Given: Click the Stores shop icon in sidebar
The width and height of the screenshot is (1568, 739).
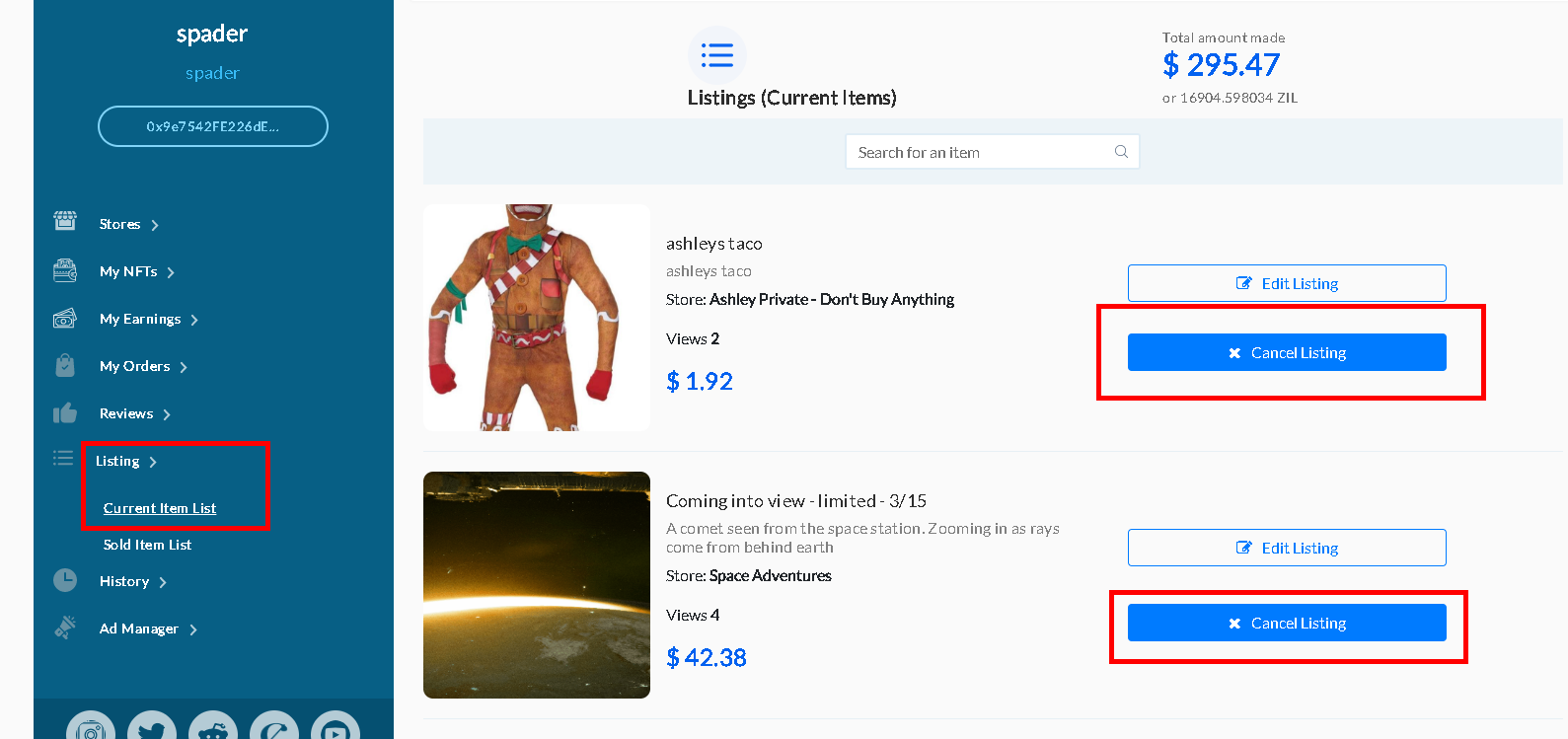Looking at the screenshot, I should [x=65, y=221].
